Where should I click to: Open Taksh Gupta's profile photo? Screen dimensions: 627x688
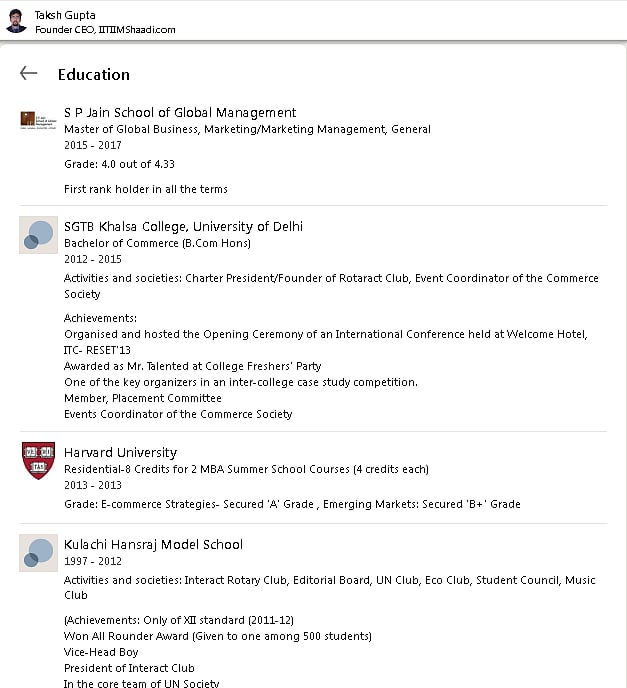coord(17,21)
